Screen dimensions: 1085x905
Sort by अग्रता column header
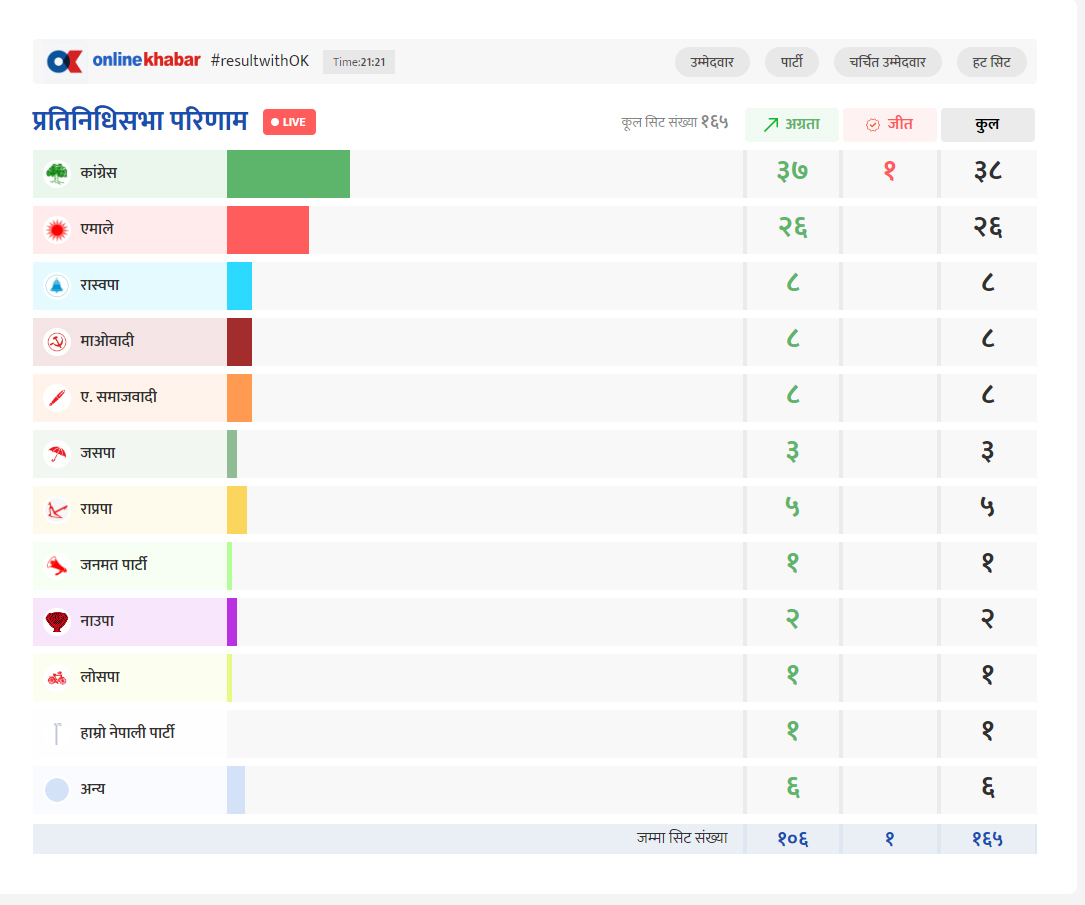[x=792, y=125]
